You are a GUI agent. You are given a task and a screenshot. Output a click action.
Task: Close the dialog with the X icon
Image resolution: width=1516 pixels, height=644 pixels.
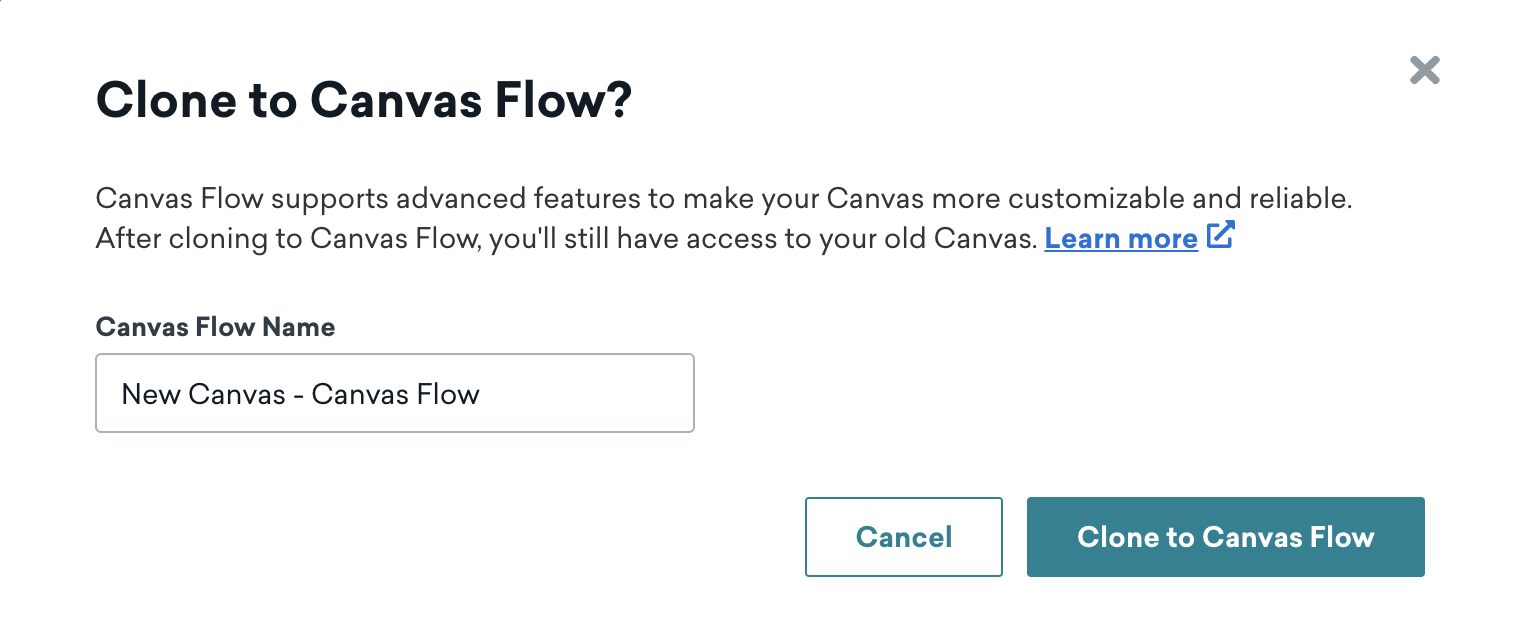pos(1424,70)
